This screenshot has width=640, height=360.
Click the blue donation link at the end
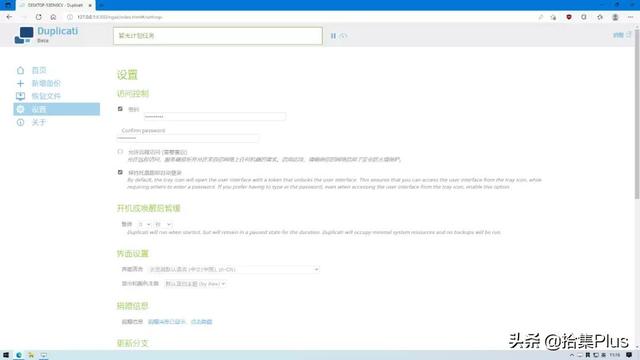(201, 322)
